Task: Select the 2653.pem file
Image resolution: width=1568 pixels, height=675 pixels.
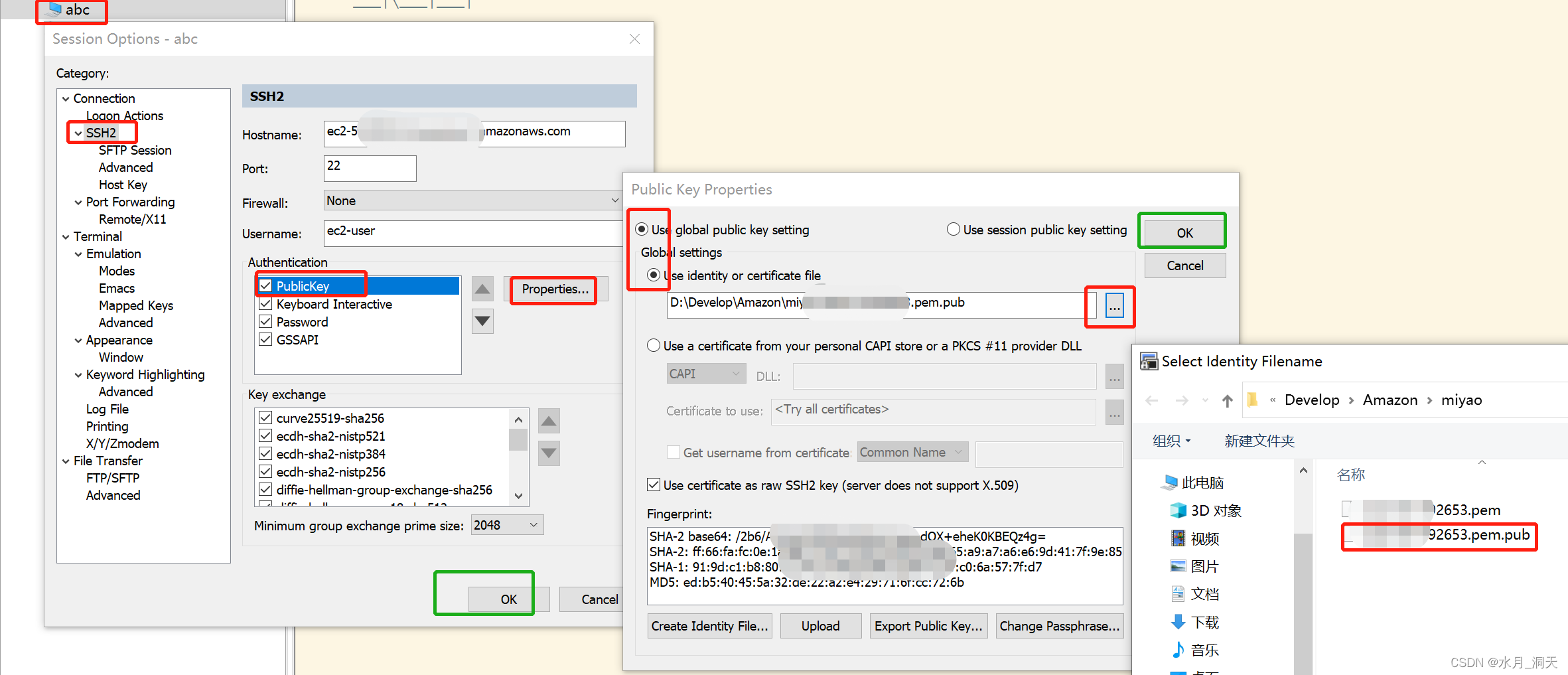Action: pyautogui.click(x=1421, y=510)
